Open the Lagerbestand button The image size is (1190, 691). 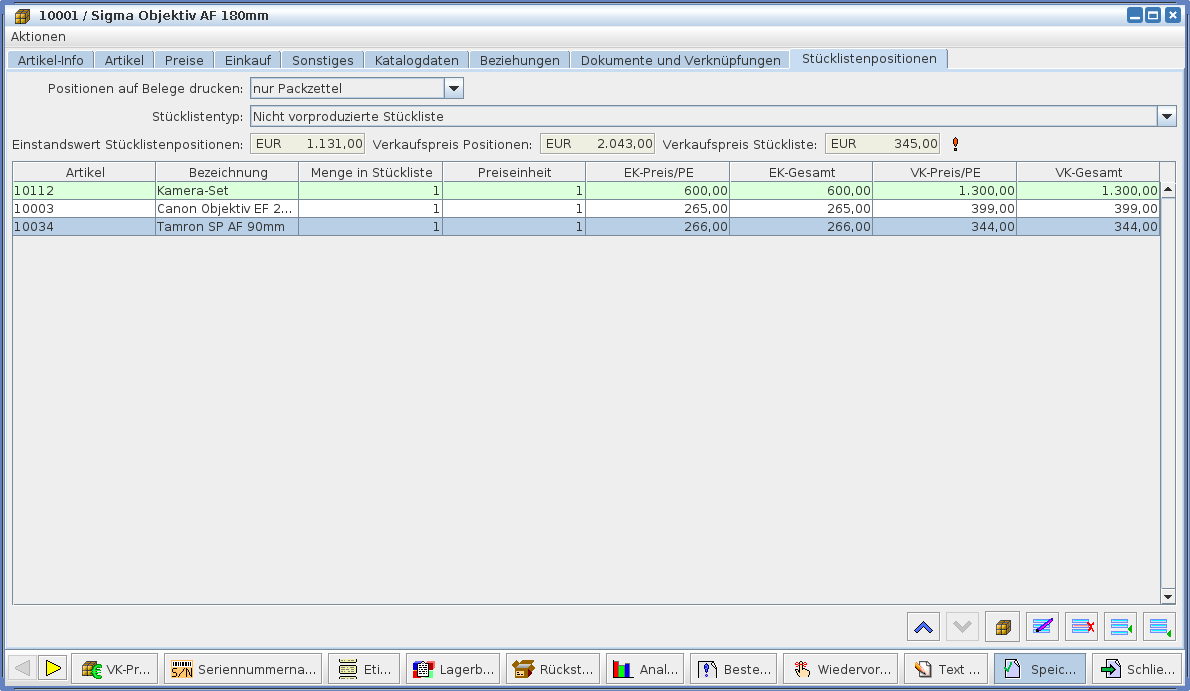(452, 669)
